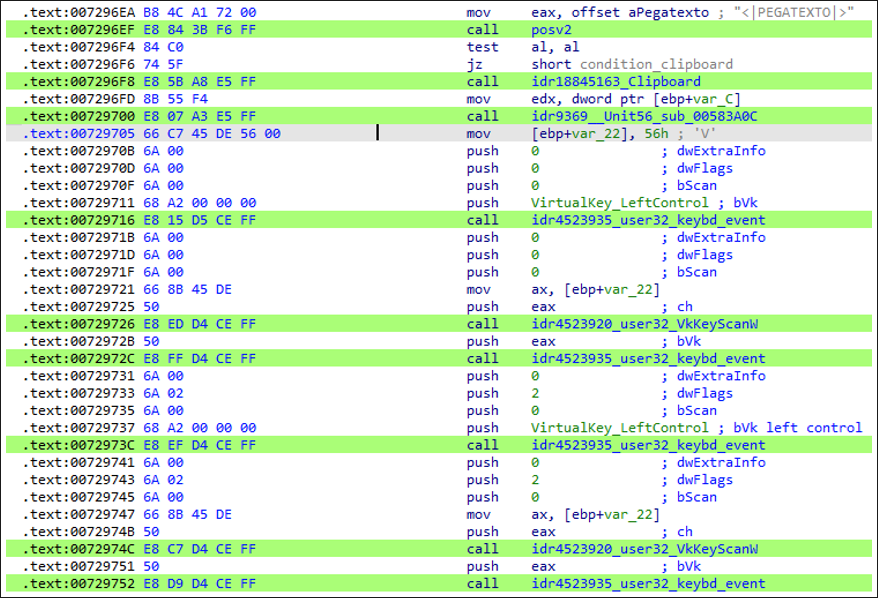
Task: Click last idr4523935_user32_keybd_event call at bottom
Action: click(x=648, y=583)
